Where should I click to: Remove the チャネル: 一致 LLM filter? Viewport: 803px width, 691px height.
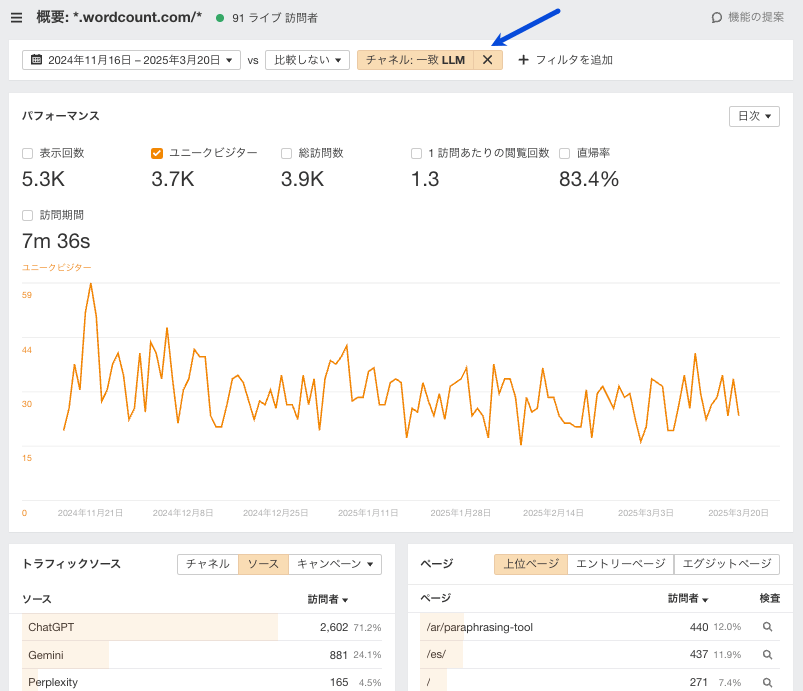488,60
